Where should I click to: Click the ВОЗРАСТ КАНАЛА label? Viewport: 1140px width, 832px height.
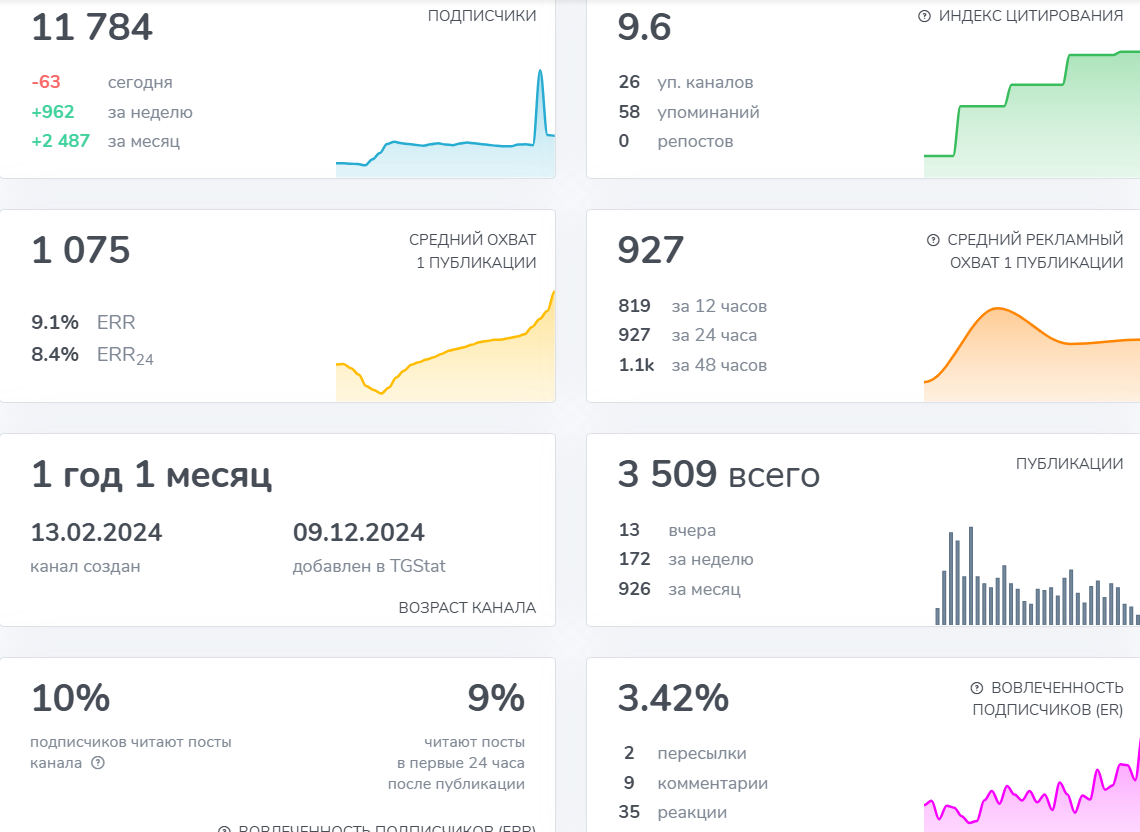tap(467, 608)
